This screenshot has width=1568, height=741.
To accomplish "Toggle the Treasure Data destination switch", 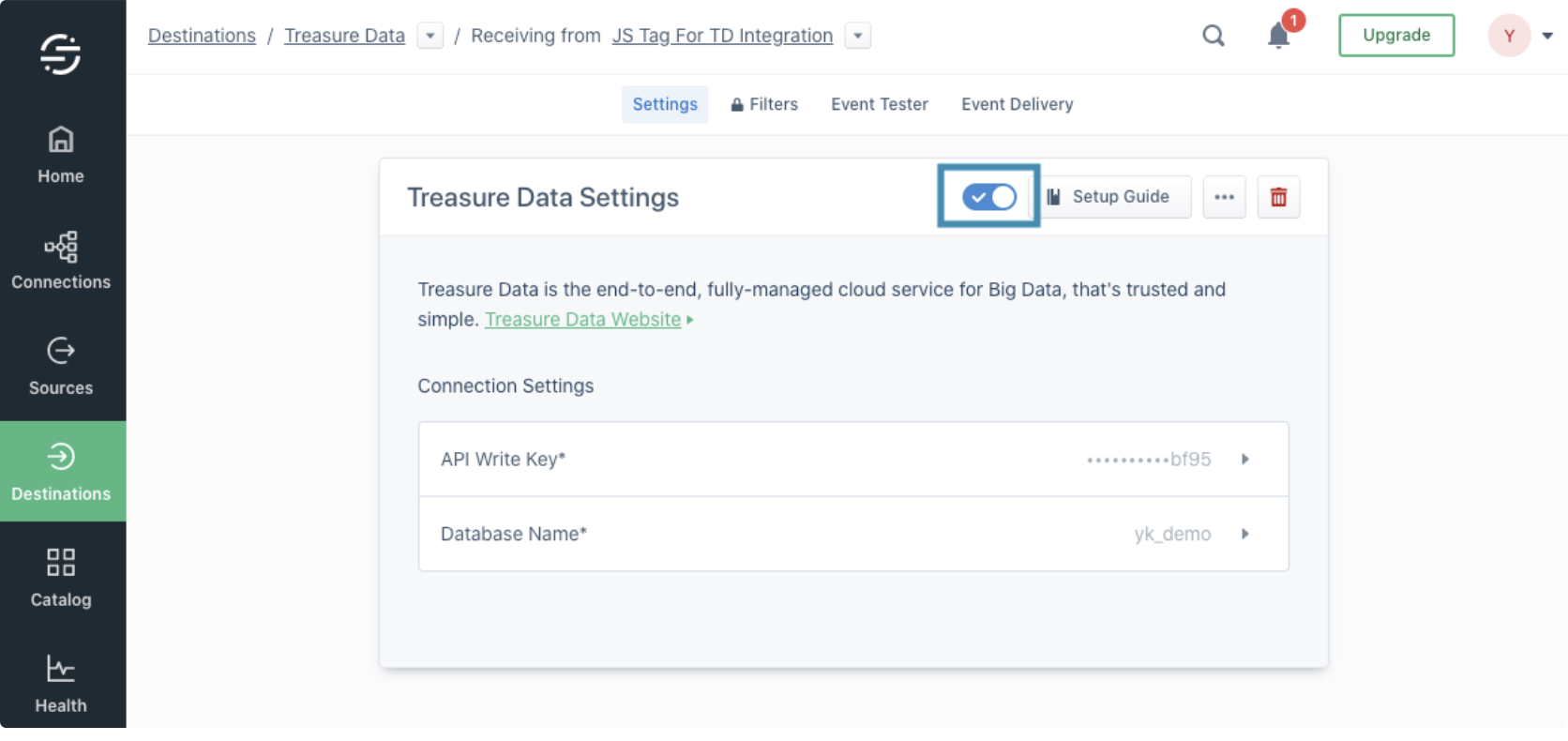I will pyautogui.click(x=989, y=197).
